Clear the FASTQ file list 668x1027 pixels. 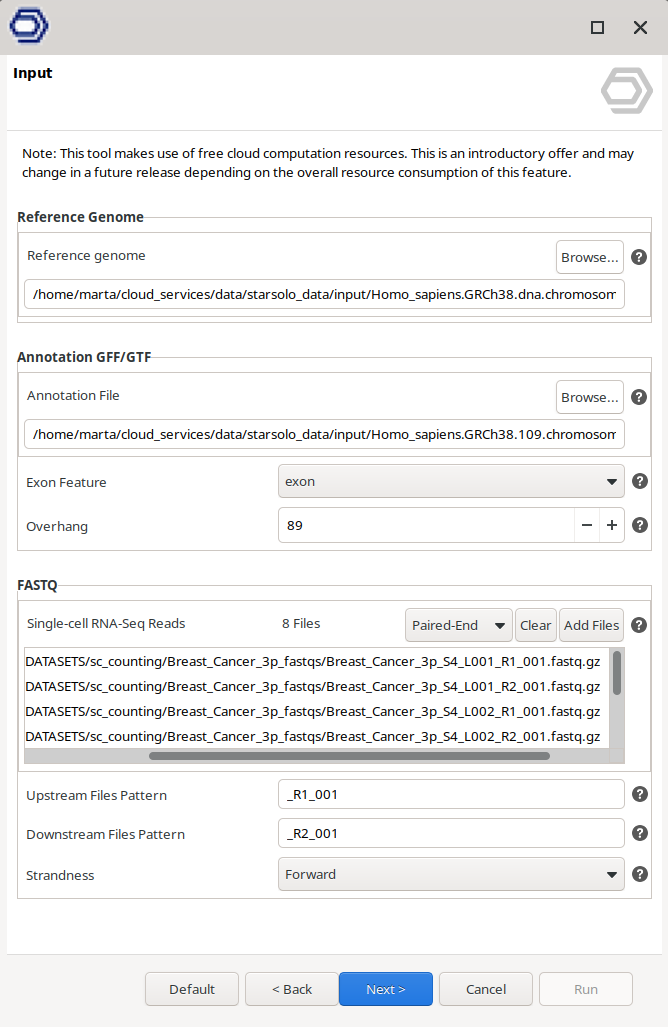(x=535, y=625)
